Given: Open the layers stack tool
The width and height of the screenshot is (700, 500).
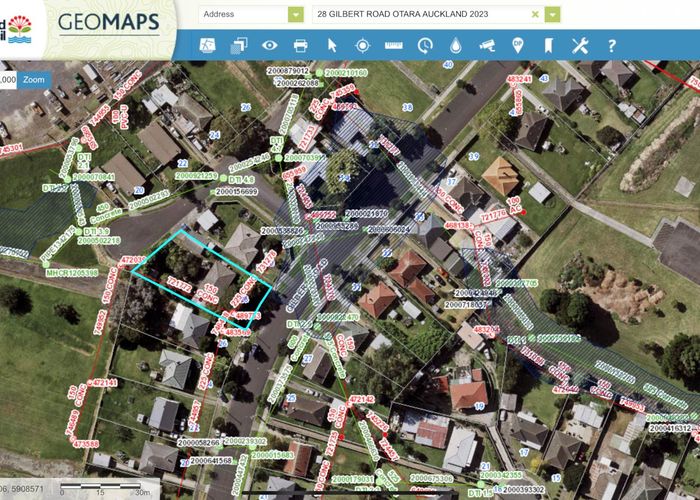Looking at the screenshot, I should pyautogui.click(x=239, y=46).
